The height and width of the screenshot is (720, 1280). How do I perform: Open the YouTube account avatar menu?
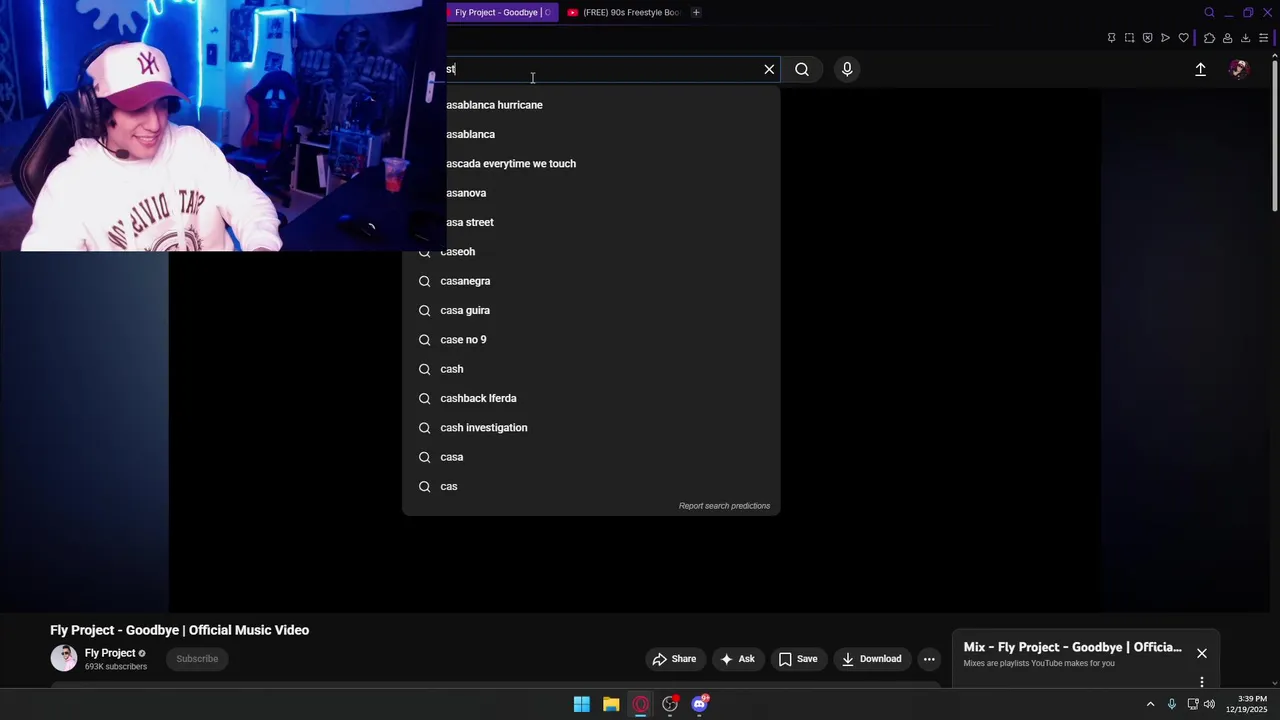pos(1239,69)
